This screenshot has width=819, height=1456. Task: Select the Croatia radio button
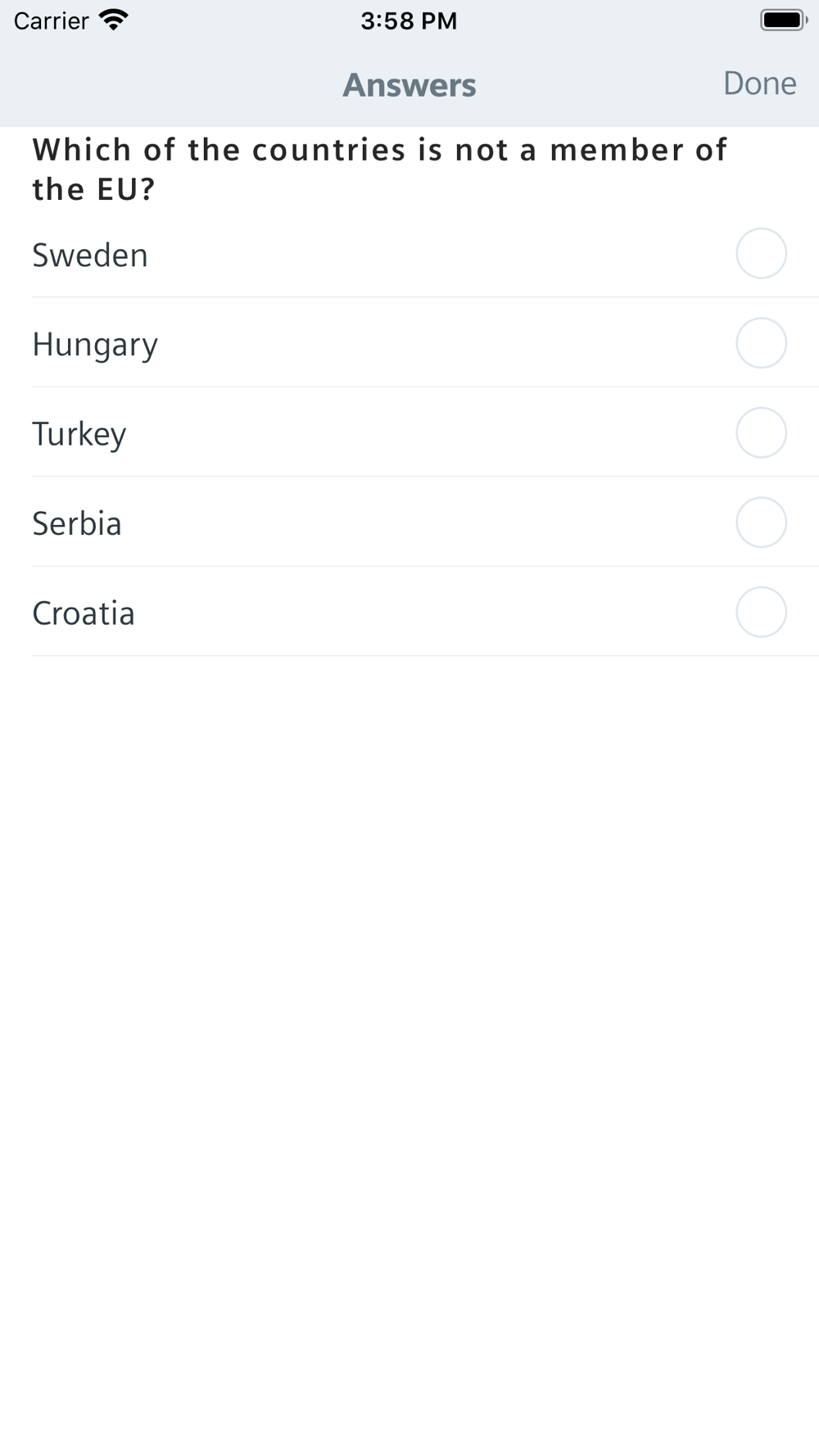(761, 612)
